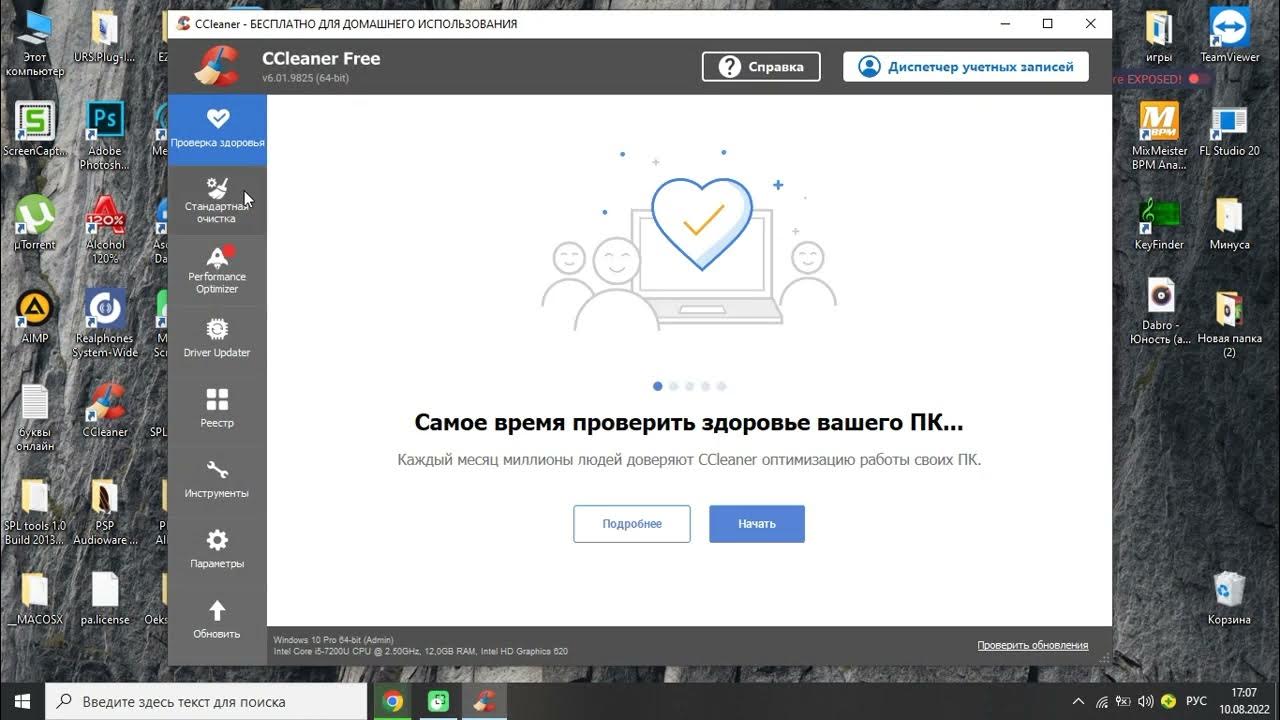Select pa.license file on desktop
The image size is (1280, 720).
pyautogui.click(x=105, y=598)
